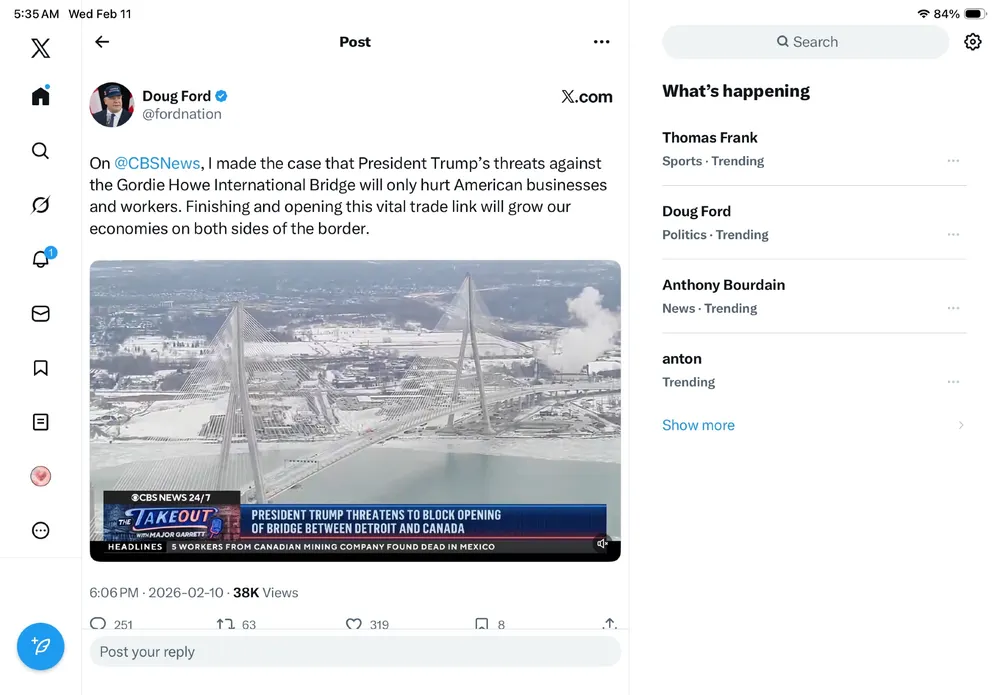Open the Anthony Bourdain trending topic
Image resolution: width=1000 pixels, height=695 pixels.
(x=723, y=285)
